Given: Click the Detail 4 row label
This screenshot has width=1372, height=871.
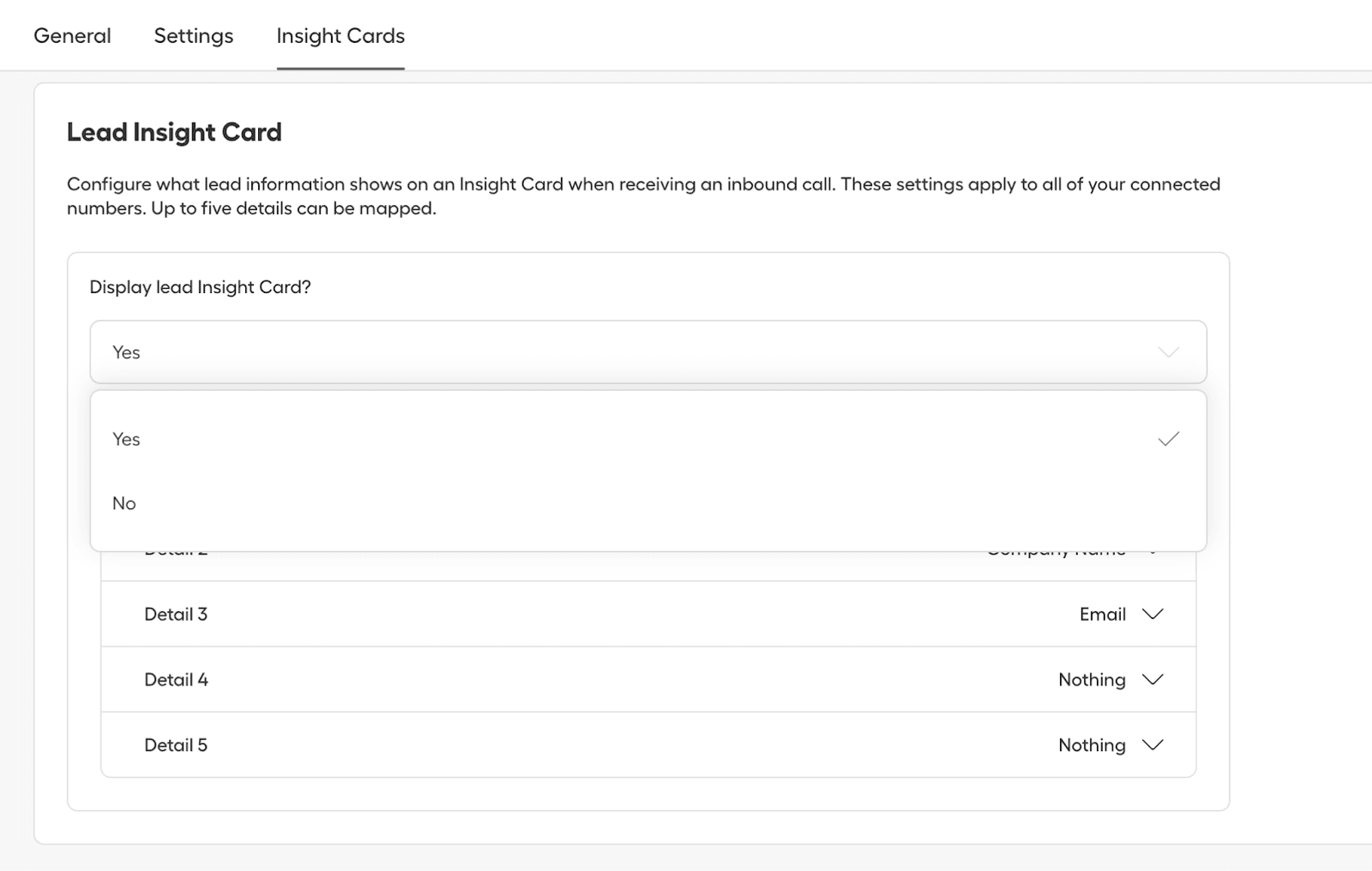Looking at the screenshot, I should [176, 680].
